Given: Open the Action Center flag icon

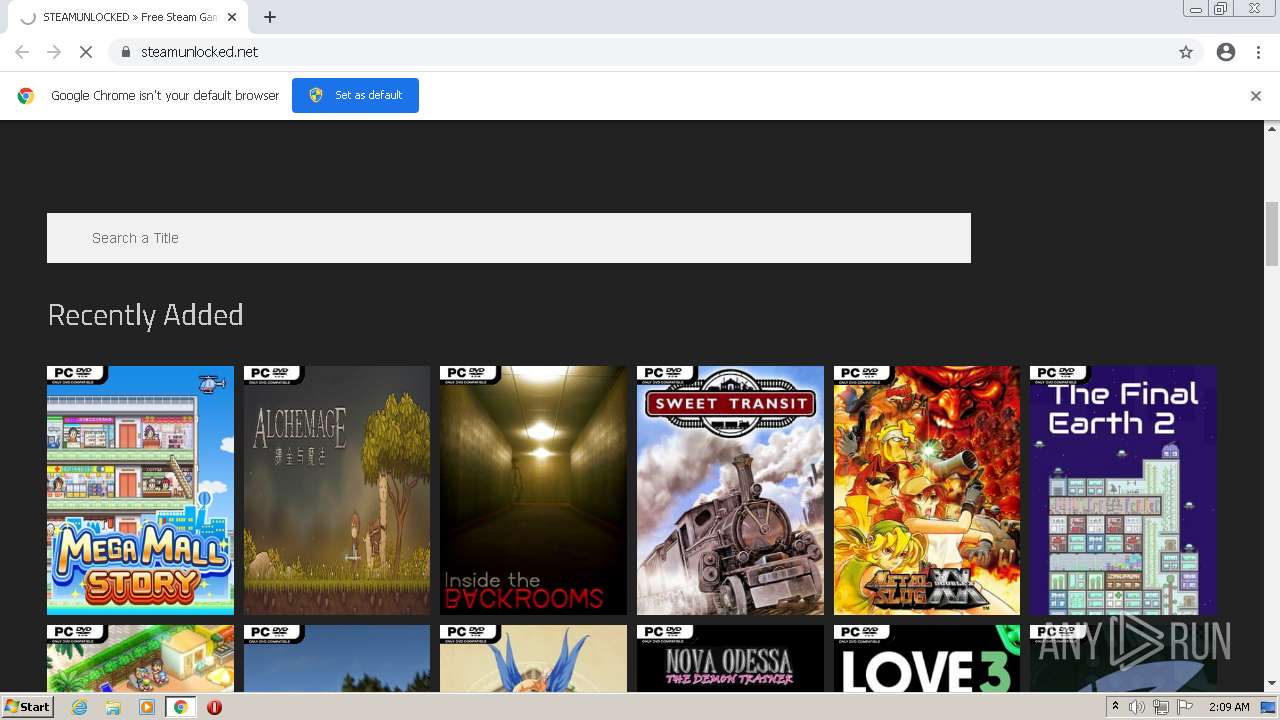Looking at the screenshot, I should pos(1185,707).
